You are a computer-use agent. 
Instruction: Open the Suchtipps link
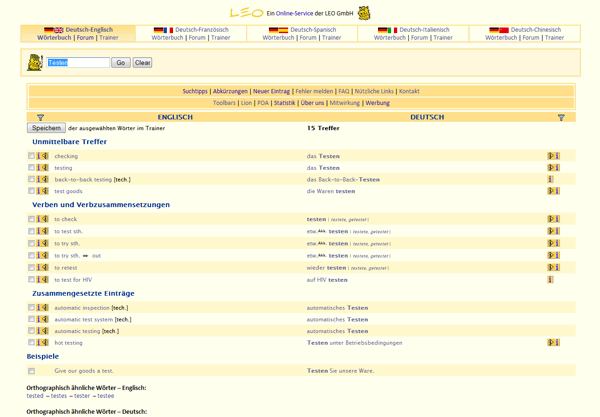click(x=195, y=91)
